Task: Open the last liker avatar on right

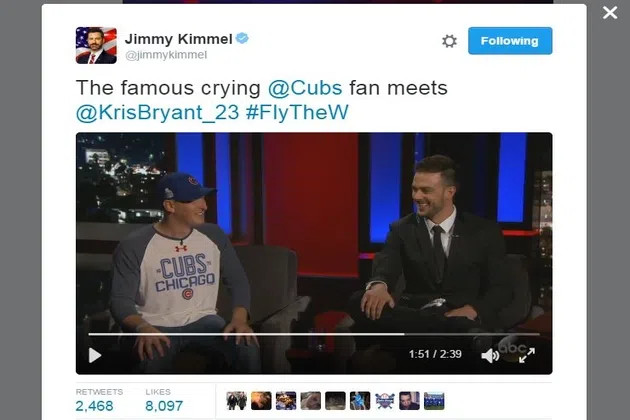Action: coord(434,401)
